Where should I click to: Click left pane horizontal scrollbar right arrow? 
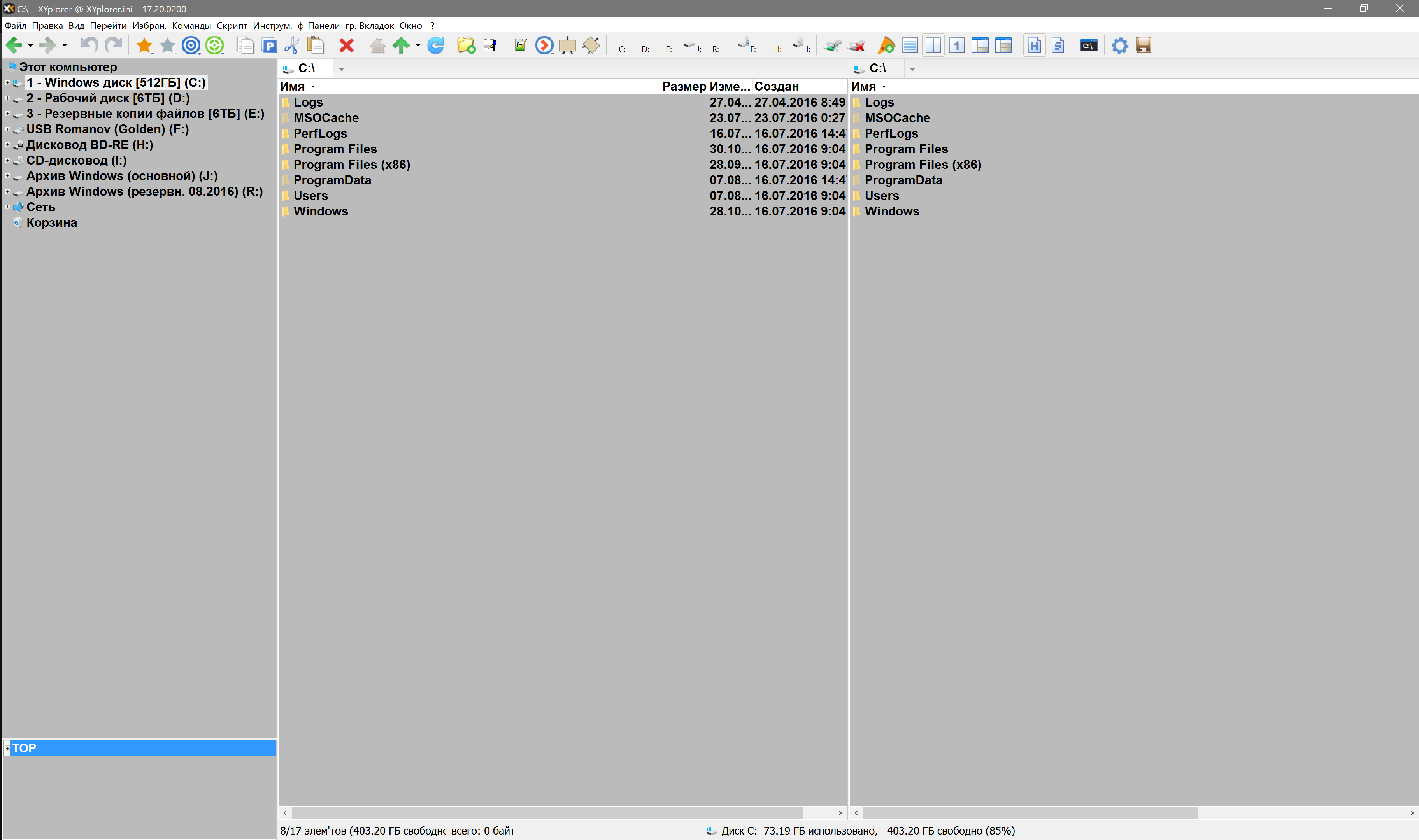point(840,812)
